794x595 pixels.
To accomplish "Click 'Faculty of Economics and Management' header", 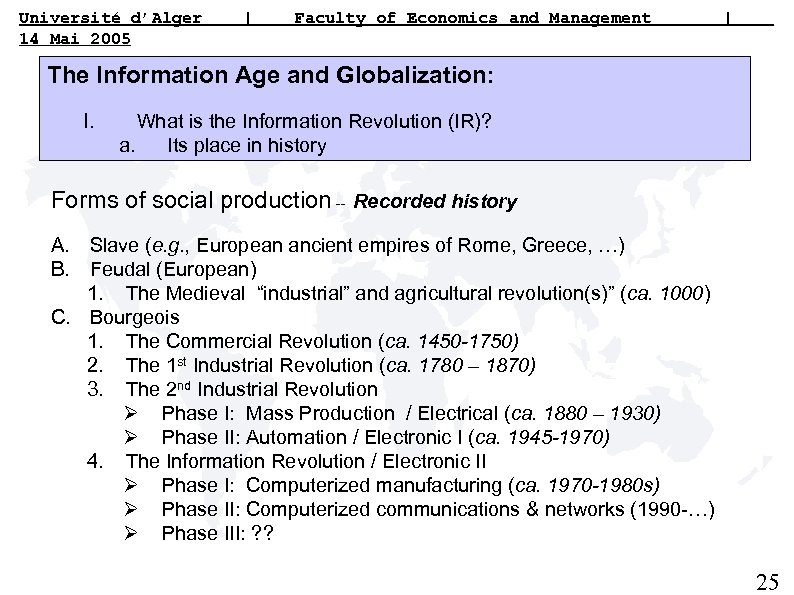I will click(472, 18).
